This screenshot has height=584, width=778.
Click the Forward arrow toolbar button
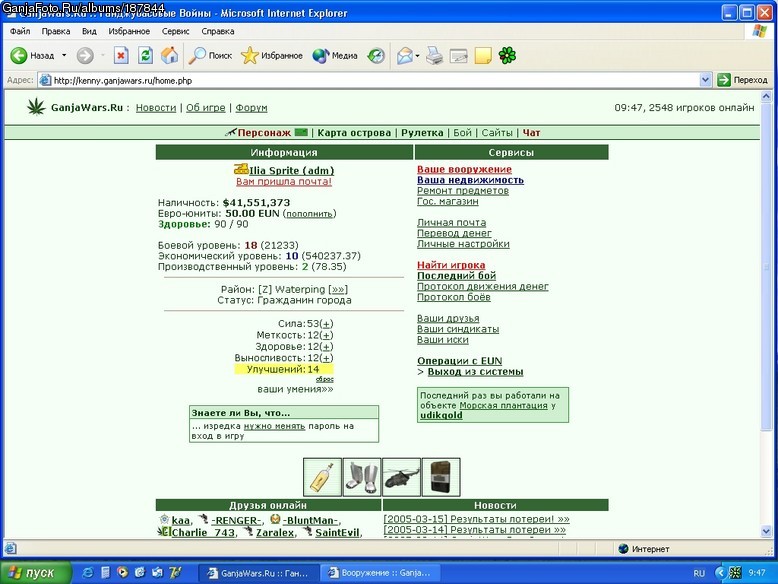(85, 56)
